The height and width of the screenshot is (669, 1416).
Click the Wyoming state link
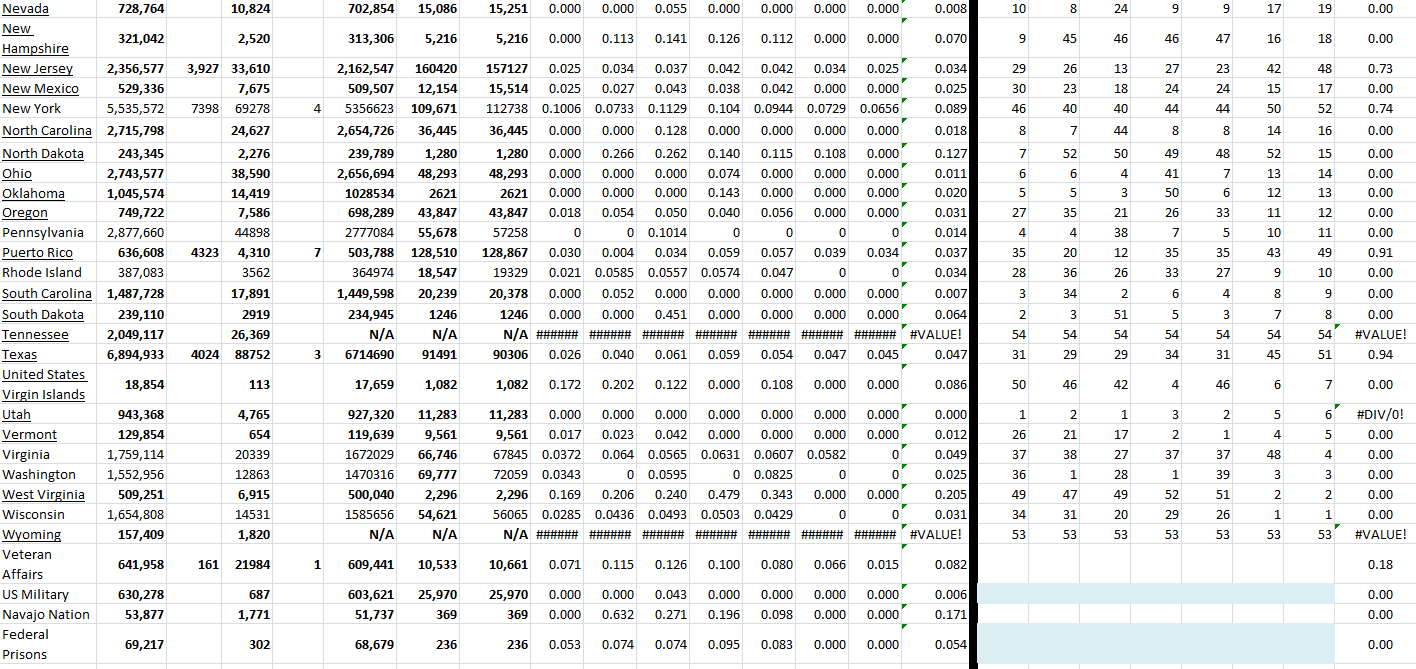point(31,534)
